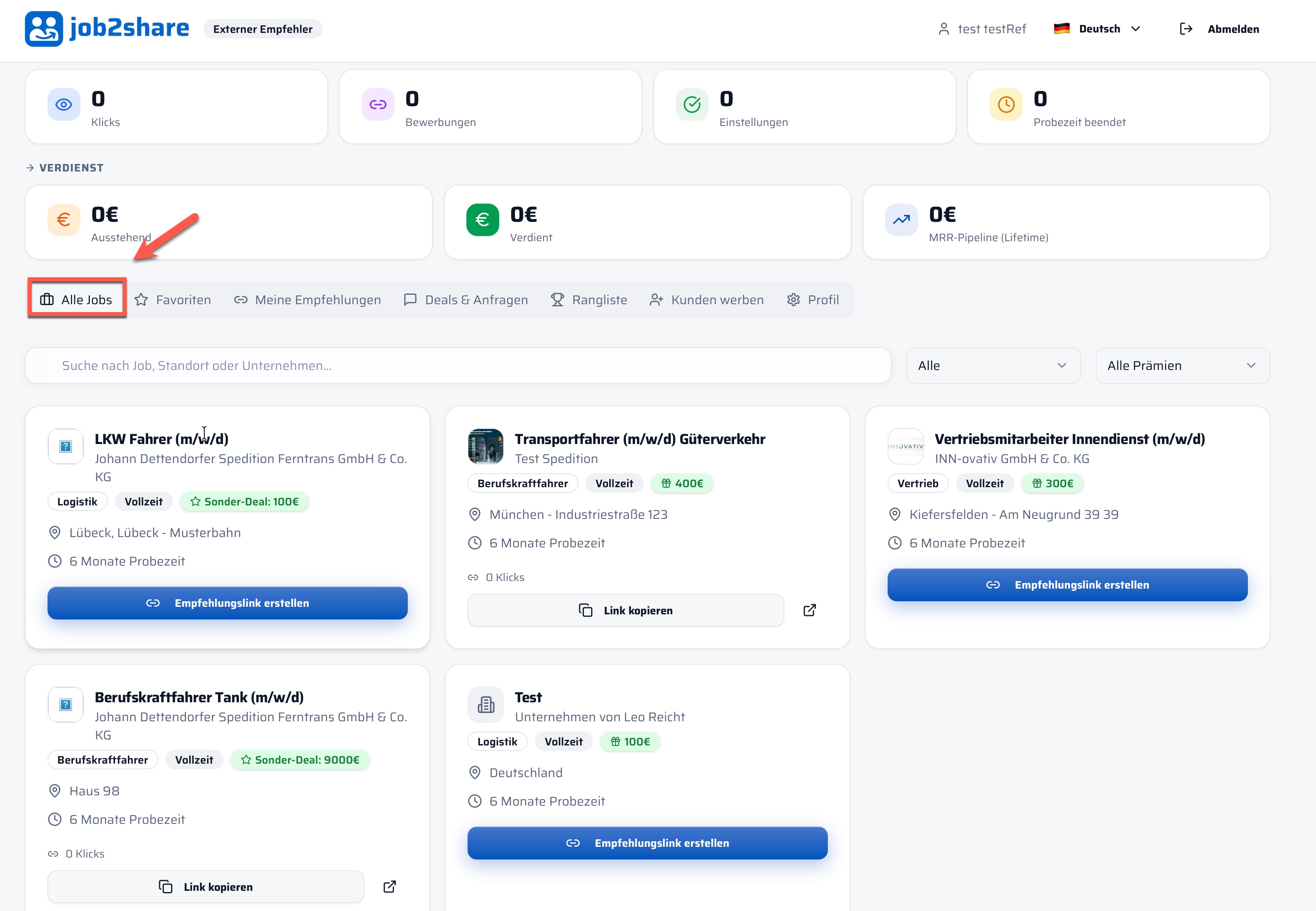Click the orange euro icon for Ausstehend
The image size is (1316, 911).
click(64, 220)
